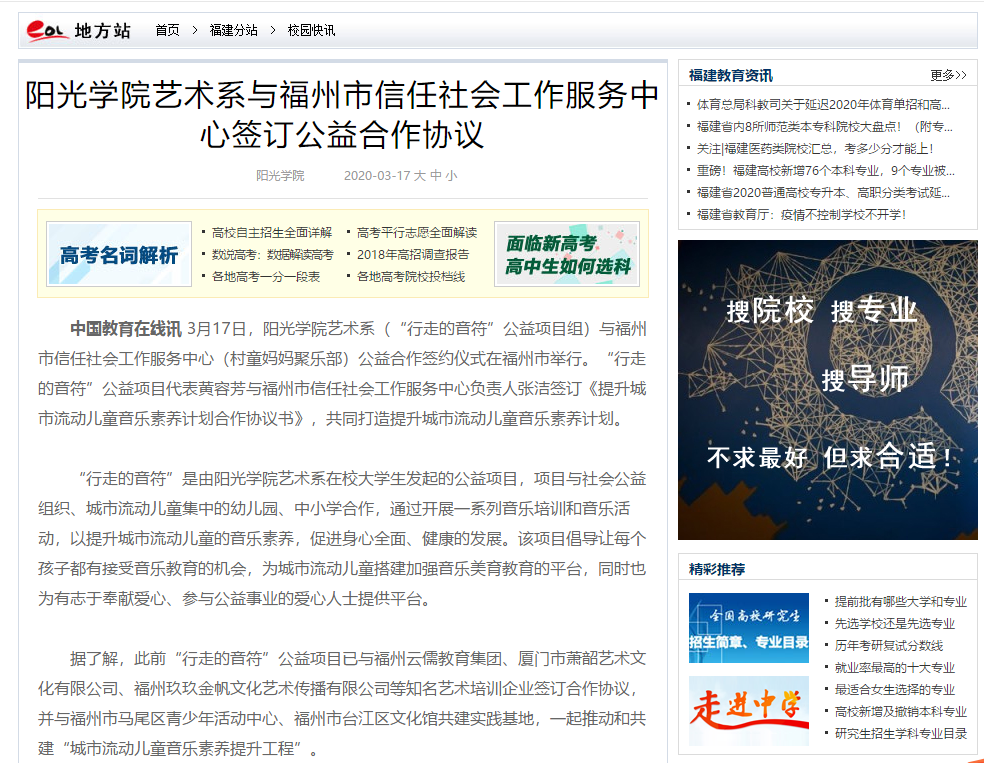Screen dimensions: 984x763
Task: Open 历年考研复试分数线 link
Action: point(888,646)
